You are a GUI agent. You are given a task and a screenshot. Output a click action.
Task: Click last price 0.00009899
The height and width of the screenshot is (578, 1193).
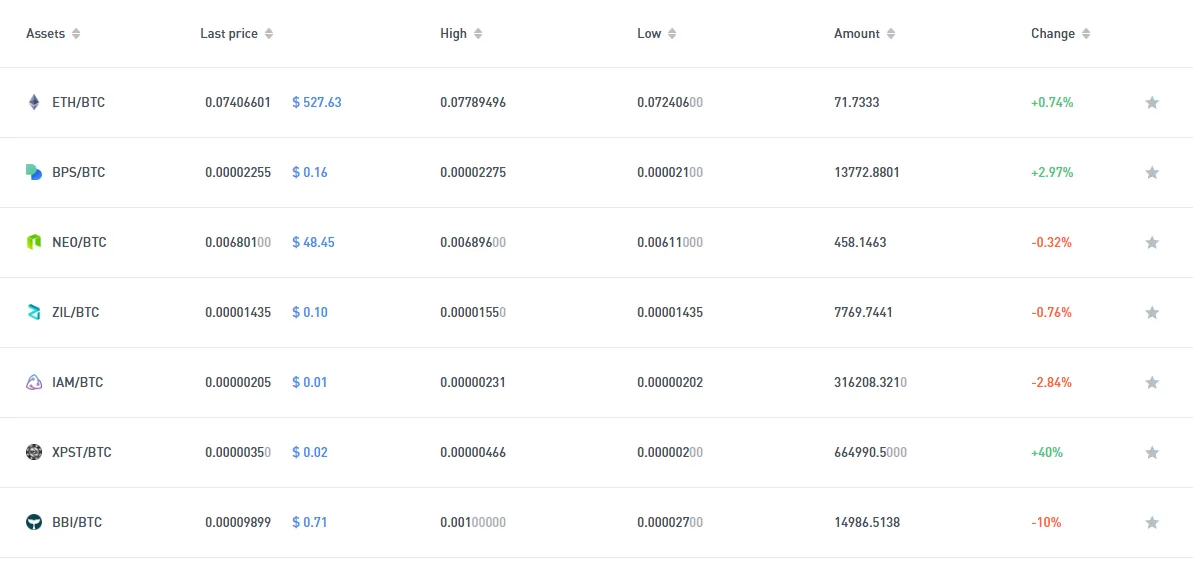tap(238, 522)
